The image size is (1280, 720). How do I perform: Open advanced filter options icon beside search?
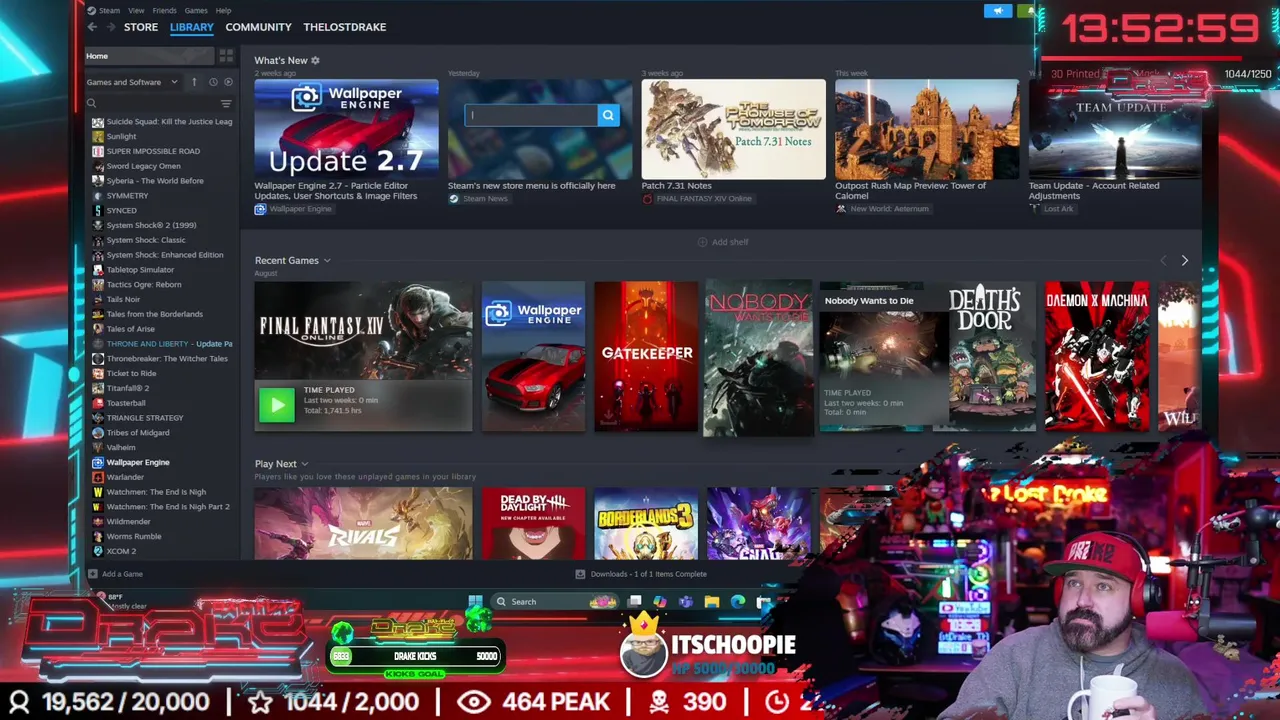tap(226, 104)
